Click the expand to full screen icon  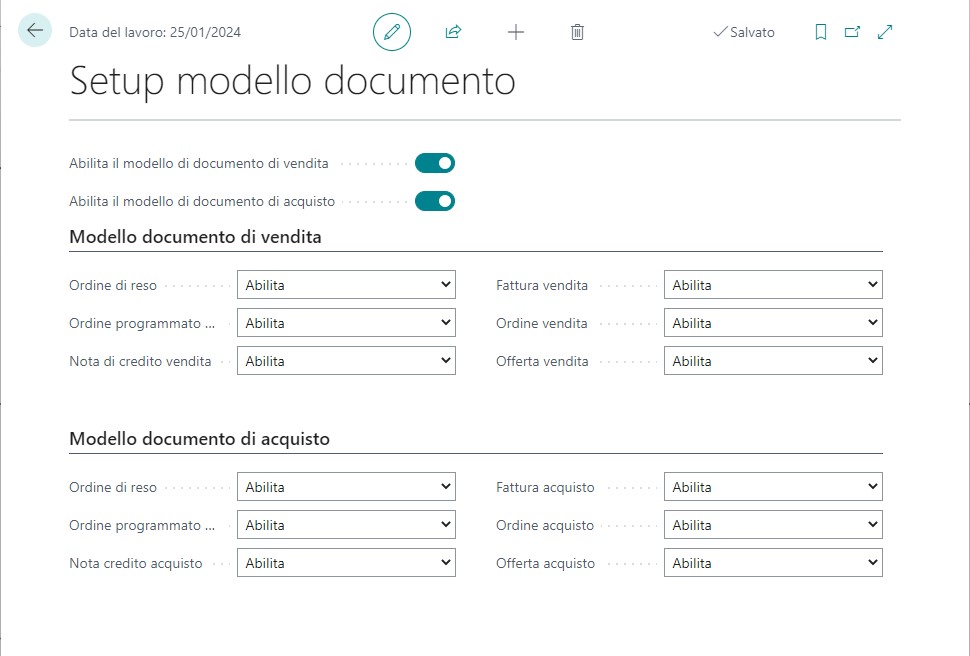click(x=885, y=32)
